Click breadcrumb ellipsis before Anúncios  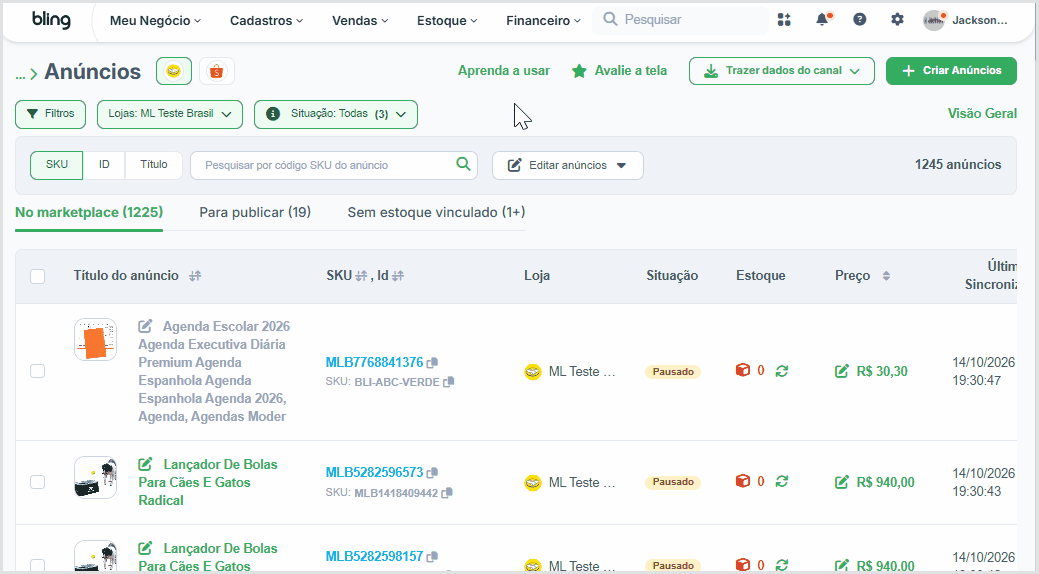[21, 74]
